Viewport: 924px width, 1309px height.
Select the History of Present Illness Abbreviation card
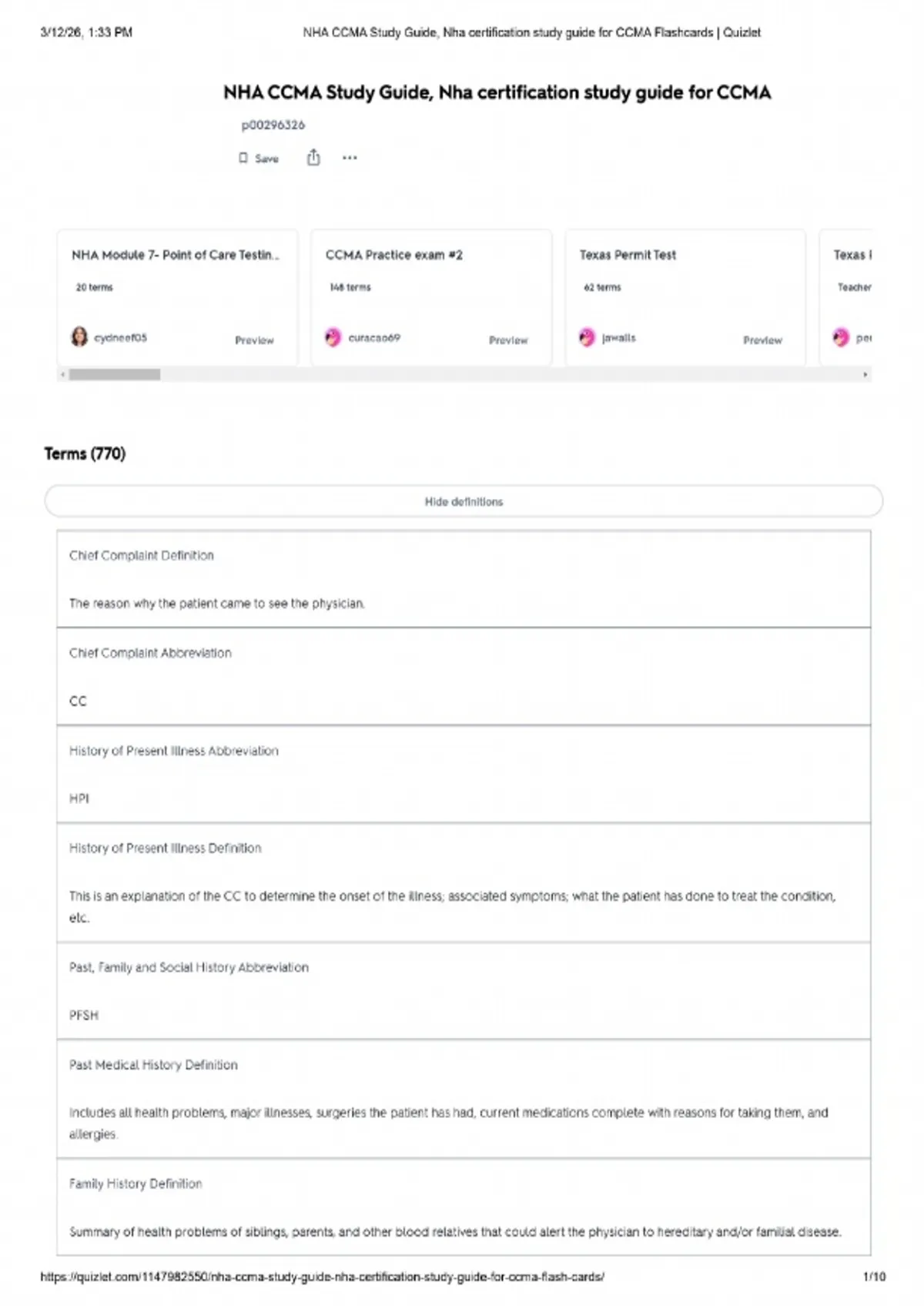point(464,774)
